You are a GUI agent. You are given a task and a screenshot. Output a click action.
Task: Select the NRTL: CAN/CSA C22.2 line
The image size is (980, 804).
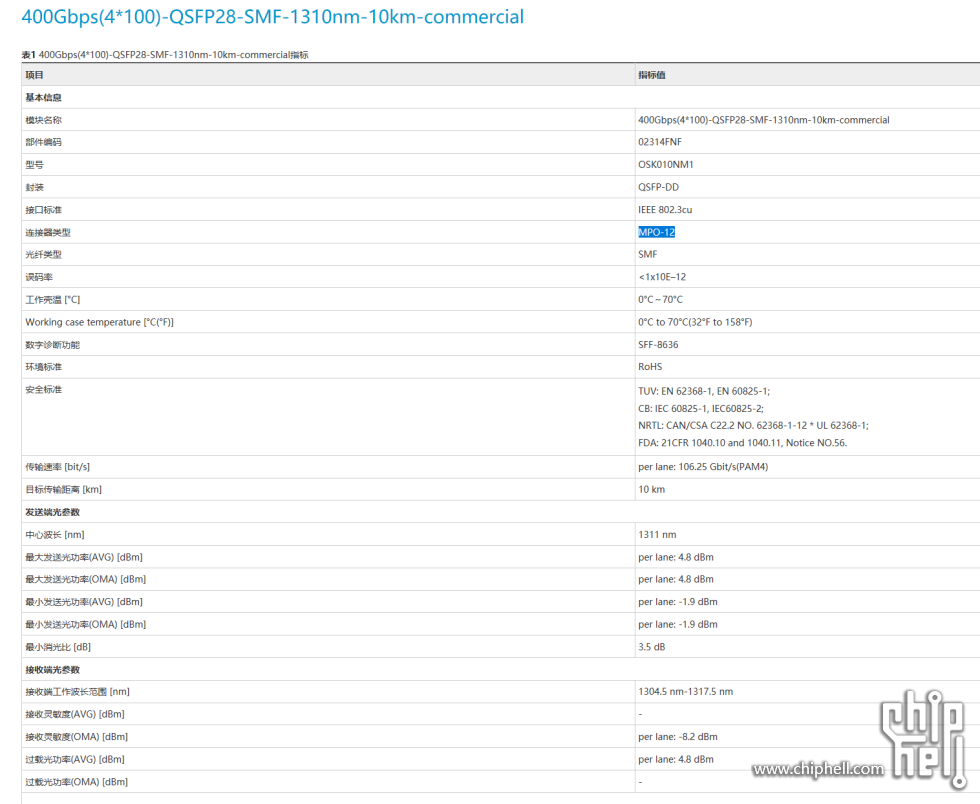(x=753, y=426)
